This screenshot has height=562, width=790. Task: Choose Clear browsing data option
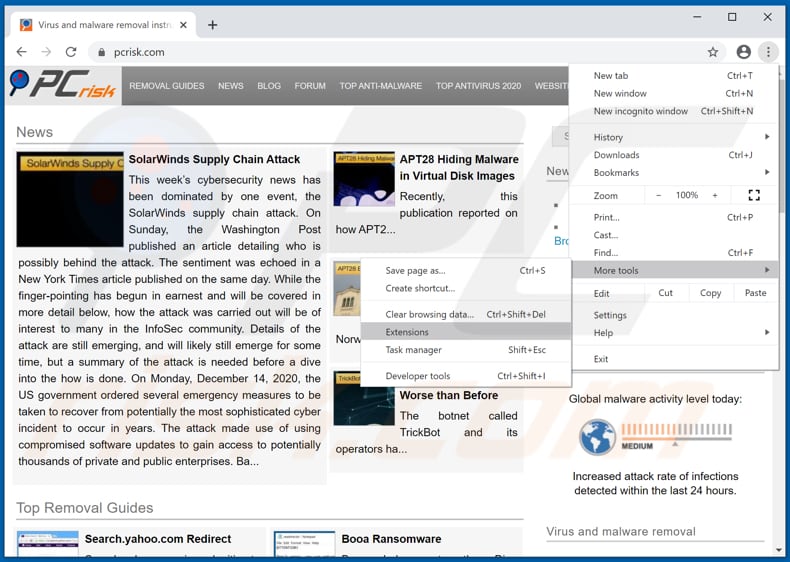pyautogui.click(x=430, y=314)
